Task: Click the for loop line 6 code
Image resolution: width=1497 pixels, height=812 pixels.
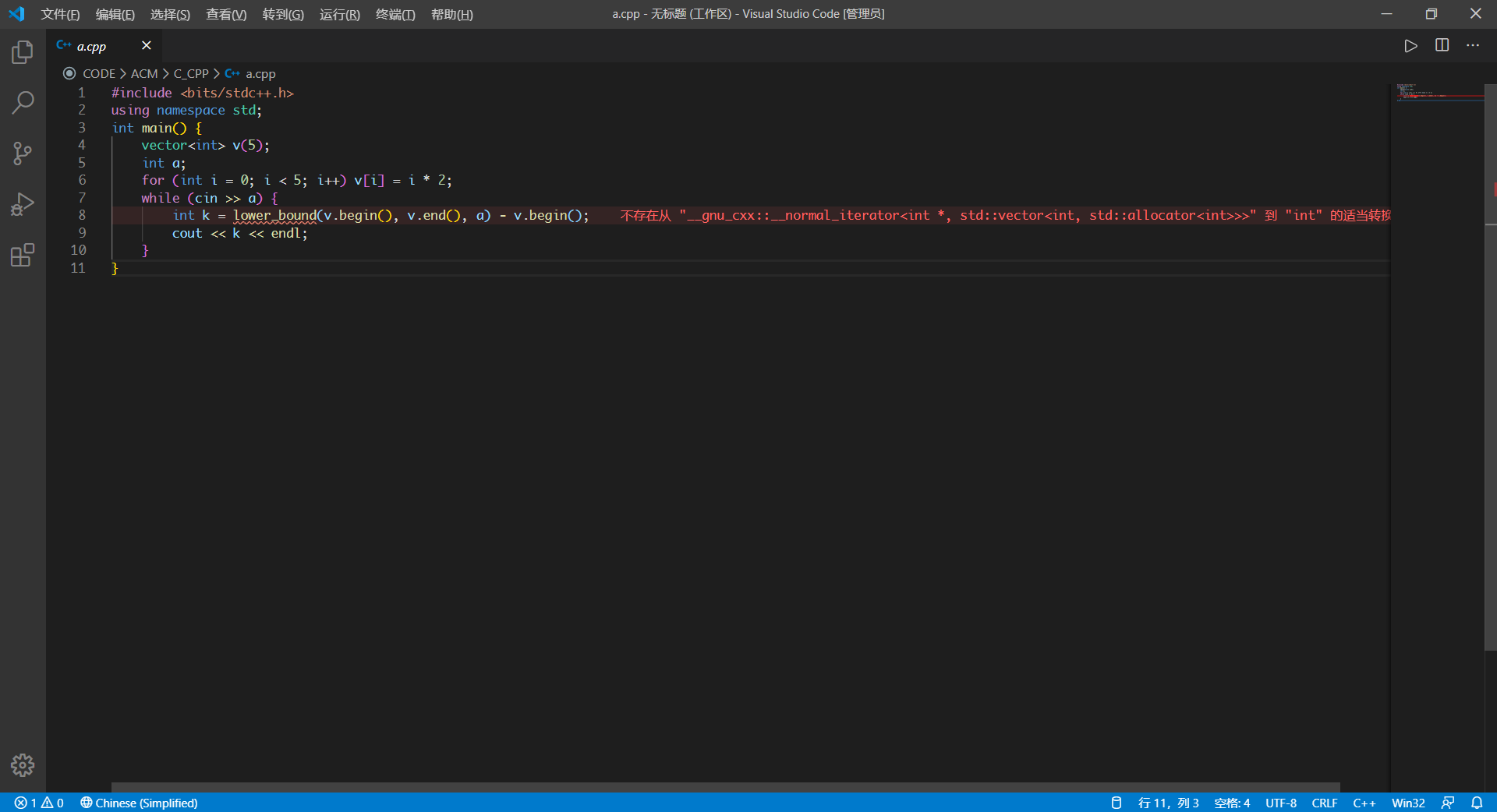Action: point(296,180)
